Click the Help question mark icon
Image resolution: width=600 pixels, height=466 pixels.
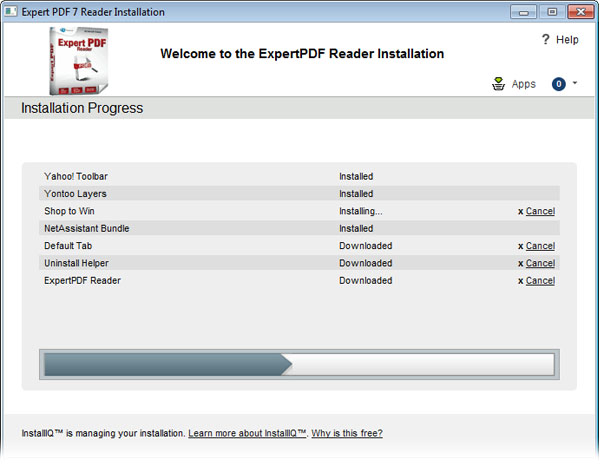point(546,39)
